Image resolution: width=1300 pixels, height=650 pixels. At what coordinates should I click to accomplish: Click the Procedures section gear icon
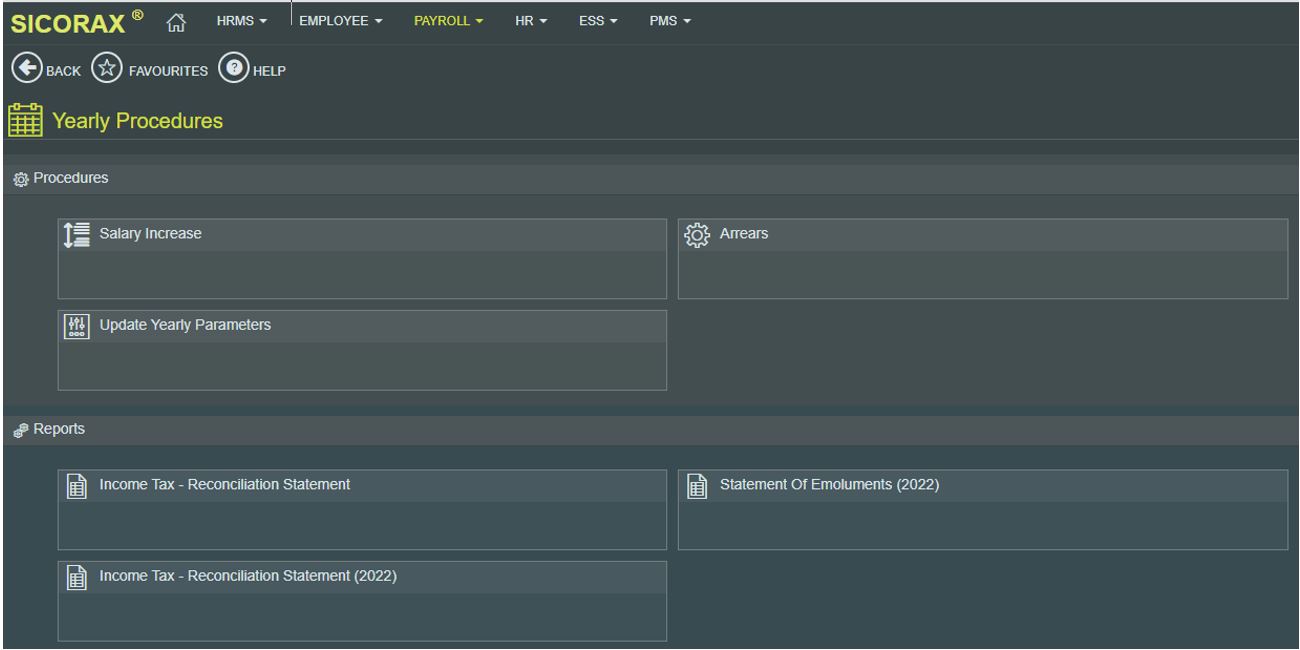coord(20,179)
